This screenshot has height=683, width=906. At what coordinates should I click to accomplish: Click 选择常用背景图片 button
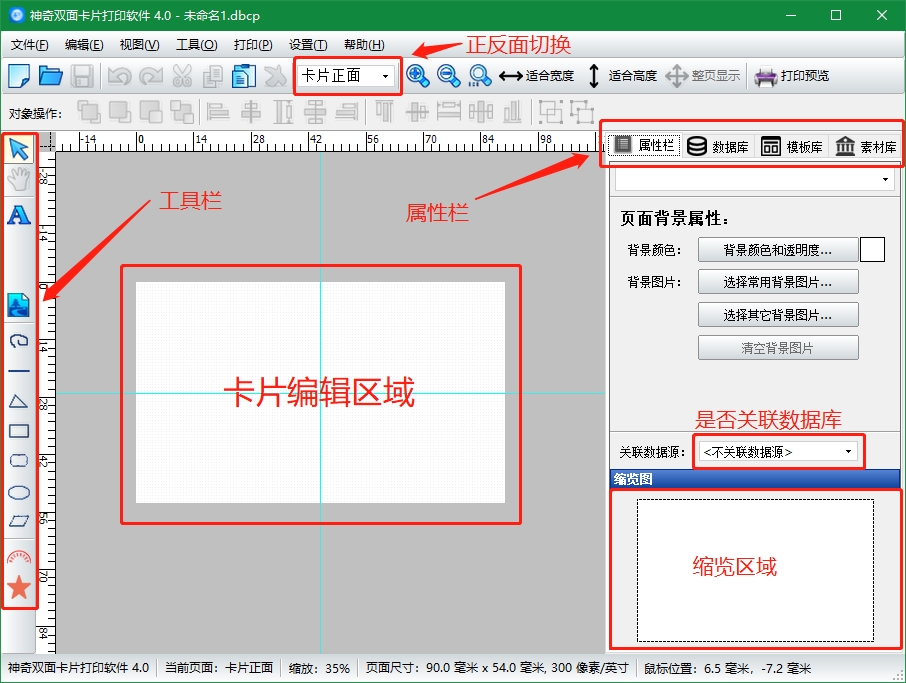(x=777, y=282)
